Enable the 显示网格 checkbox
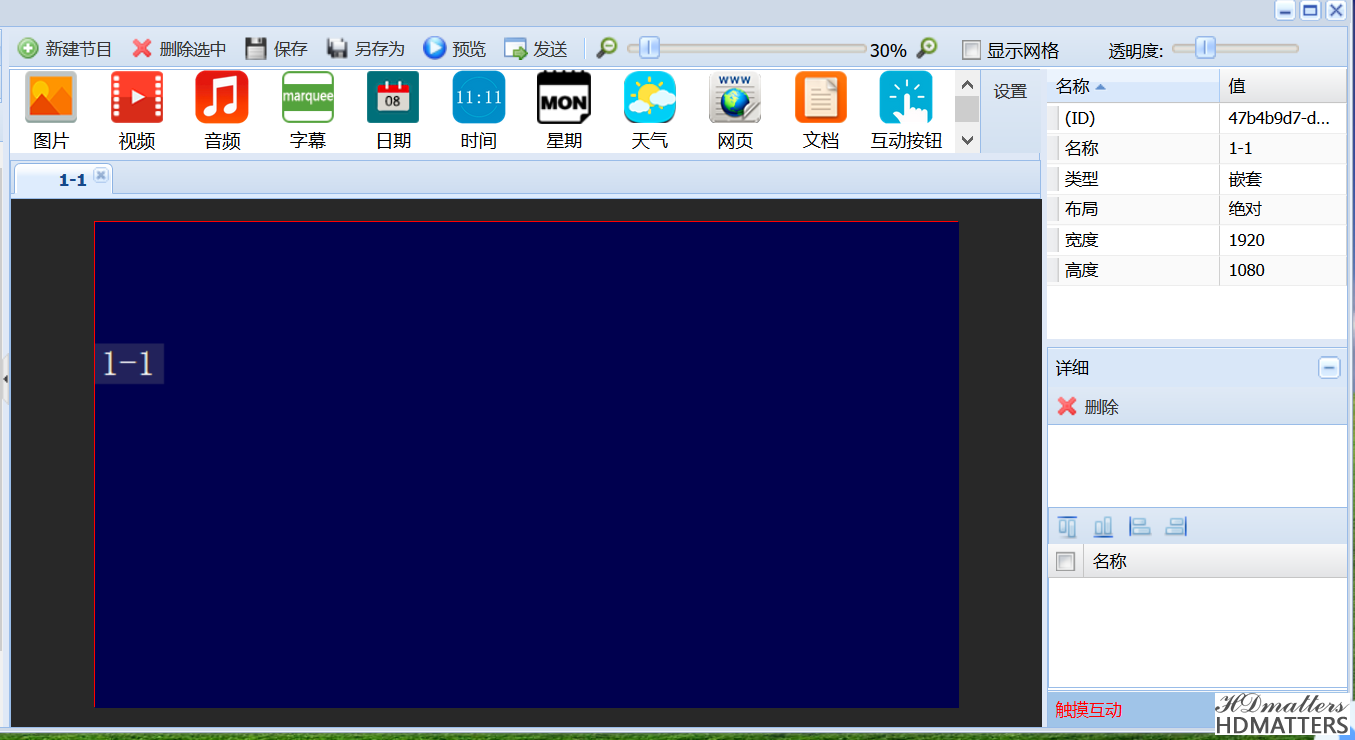This screenshot has height=740, width=1355. [971, 50]
